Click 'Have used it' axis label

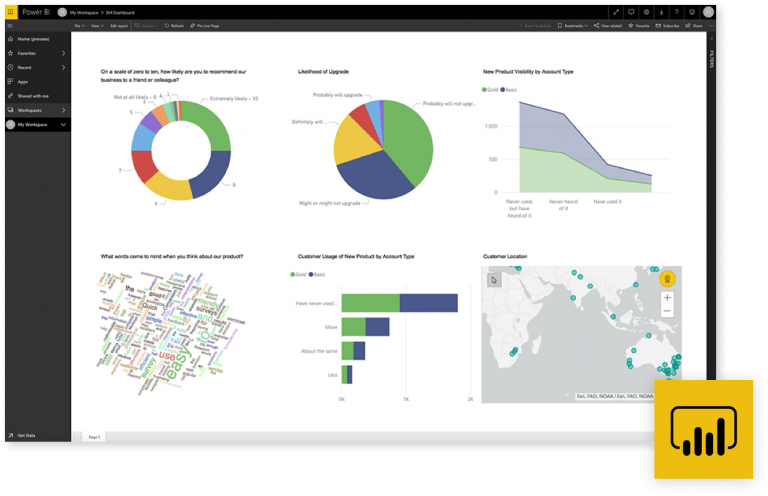607,201
